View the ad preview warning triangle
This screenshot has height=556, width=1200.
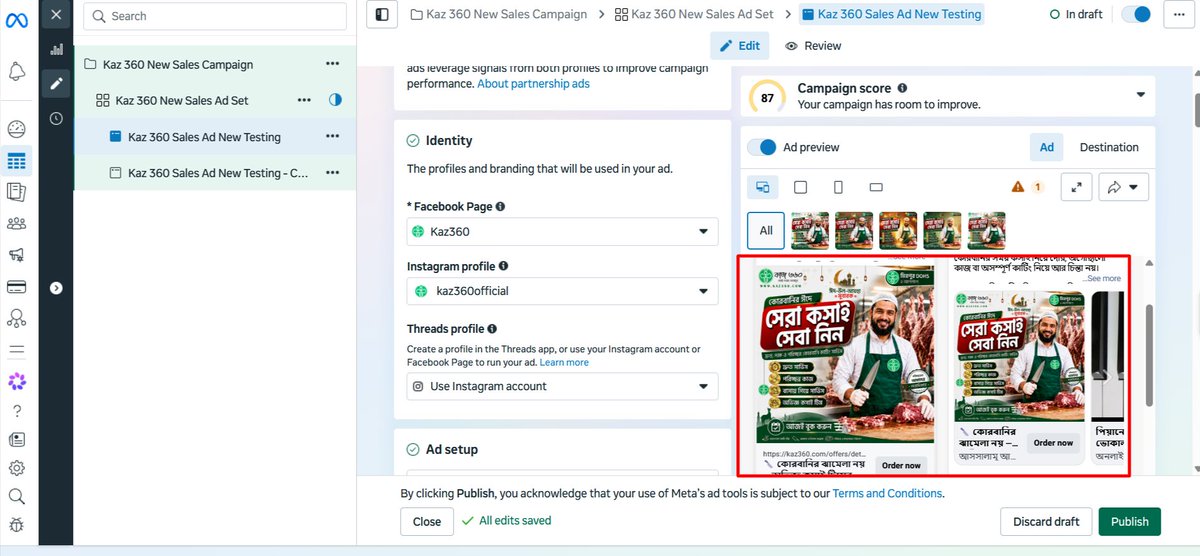pyautogui.click(x=1018, y=187)
